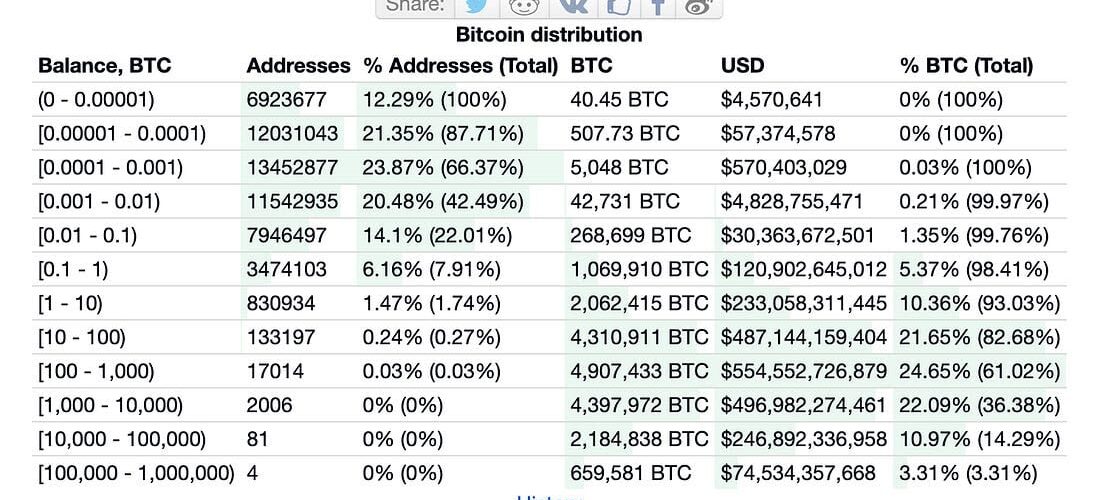Click the address count 13452877
This screenshot has width=1100, height=500.
[x=292, y=167]
